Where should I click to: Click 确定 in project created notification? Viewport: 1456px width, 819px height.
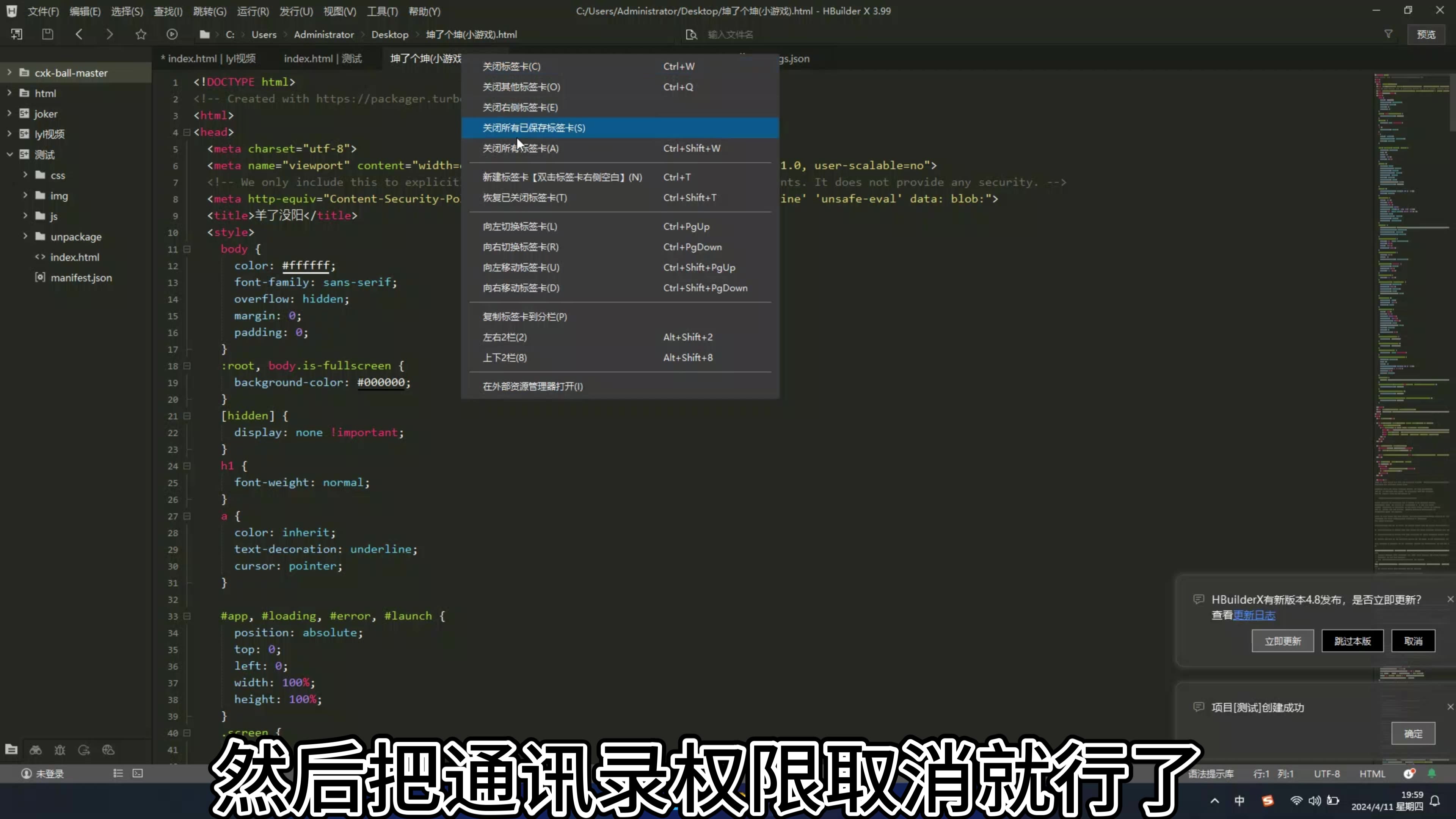pyautogui.click(x=1413, y=734)
